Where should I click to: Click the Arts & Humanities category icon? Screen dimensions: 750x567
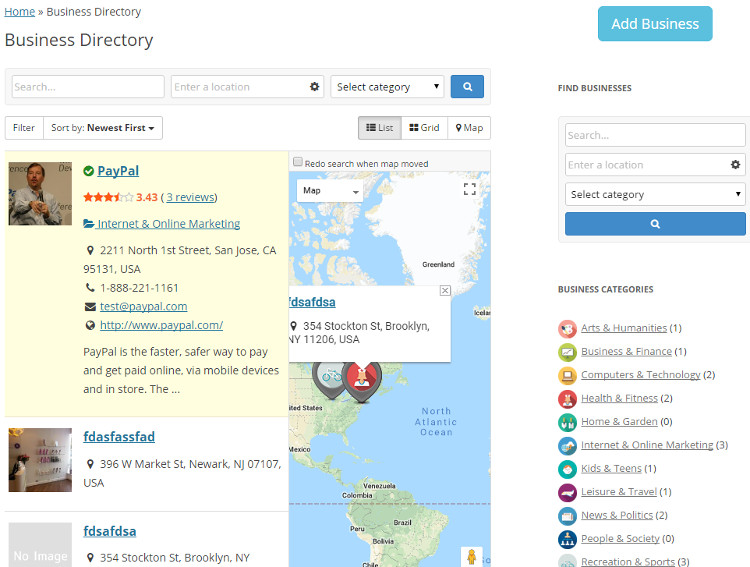click(x=567, y=328)
